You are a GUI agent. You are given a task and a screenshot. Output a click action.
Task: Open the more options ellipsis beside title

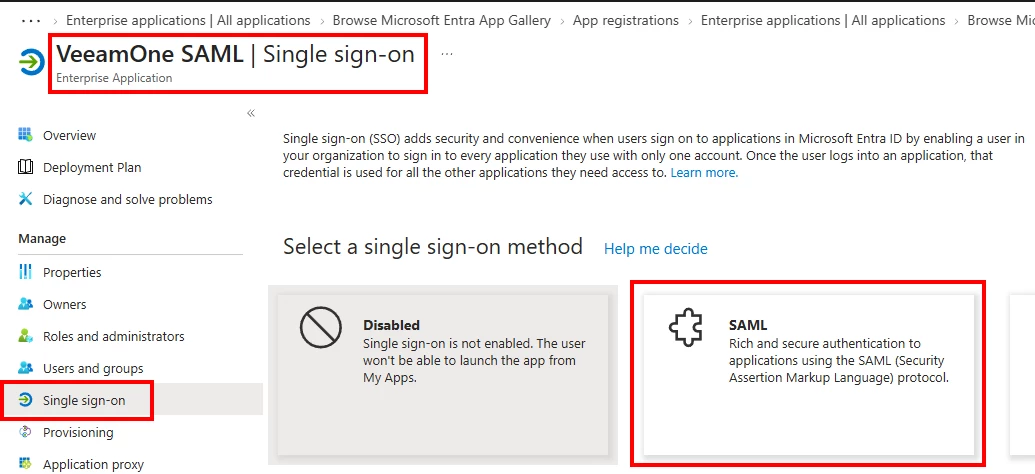tap(447, 53)
